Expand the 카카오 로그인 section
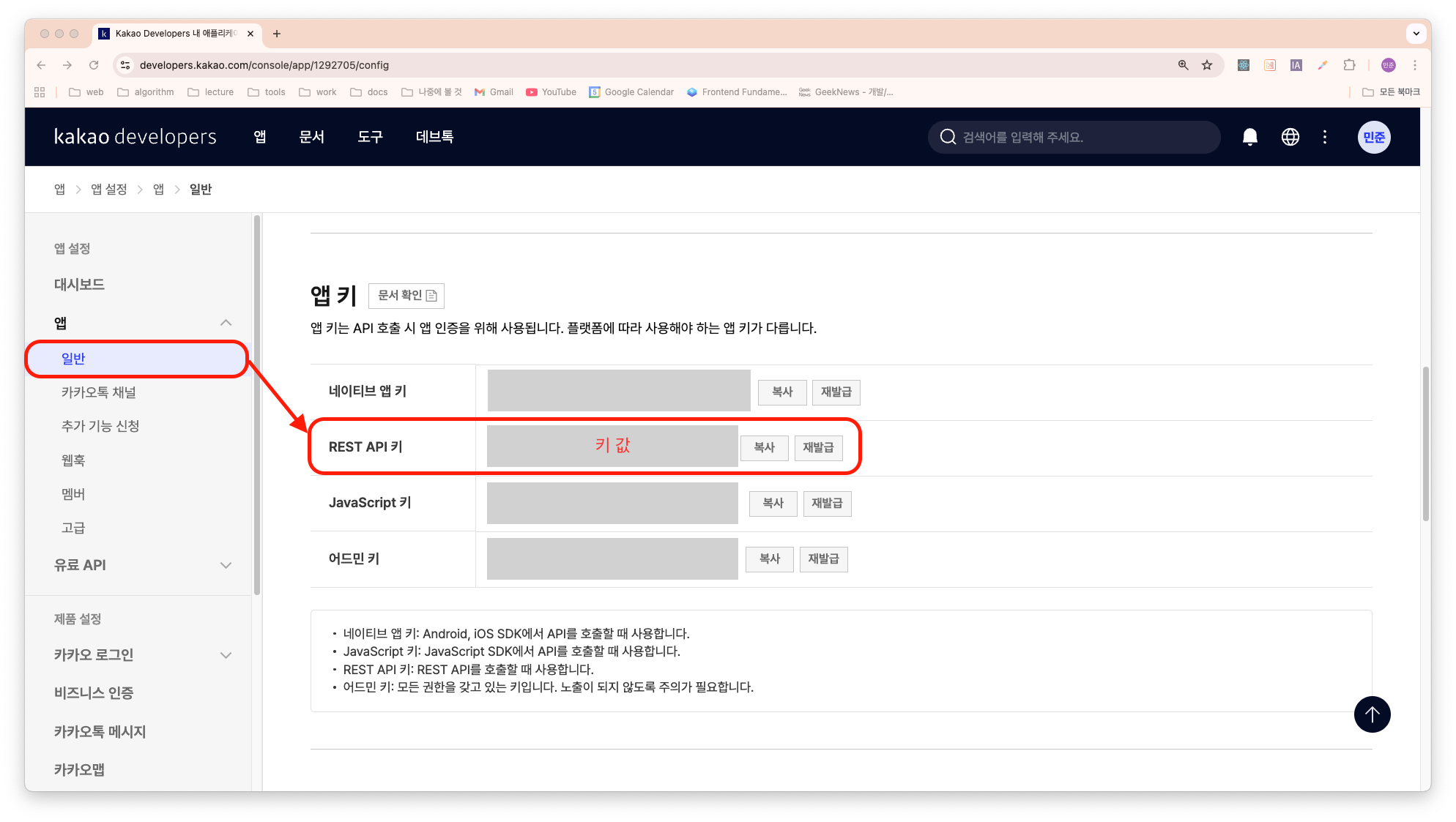Viewport: 1456px width, 822px height. [226, 655]
